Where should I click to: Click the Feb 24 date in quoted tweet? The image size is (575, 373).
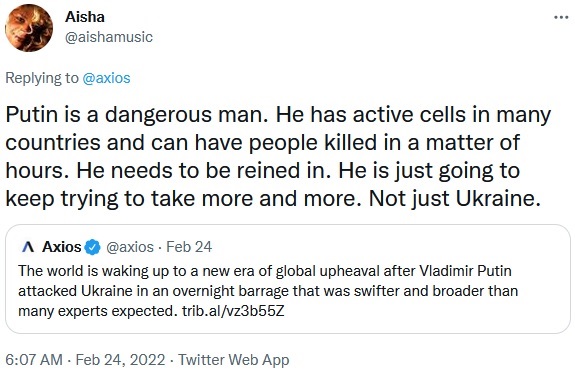tap(189, 247)
